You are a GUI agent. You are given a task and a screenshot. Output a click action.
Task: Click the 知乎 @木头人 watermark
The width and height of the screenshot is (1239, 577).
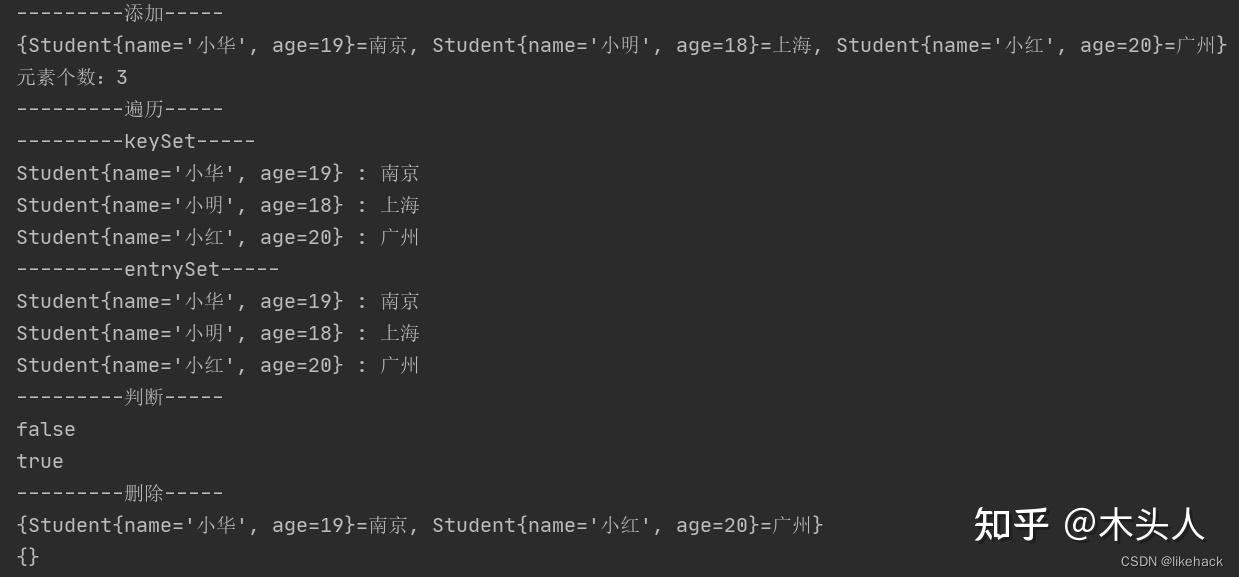(x=1089, y=524)
